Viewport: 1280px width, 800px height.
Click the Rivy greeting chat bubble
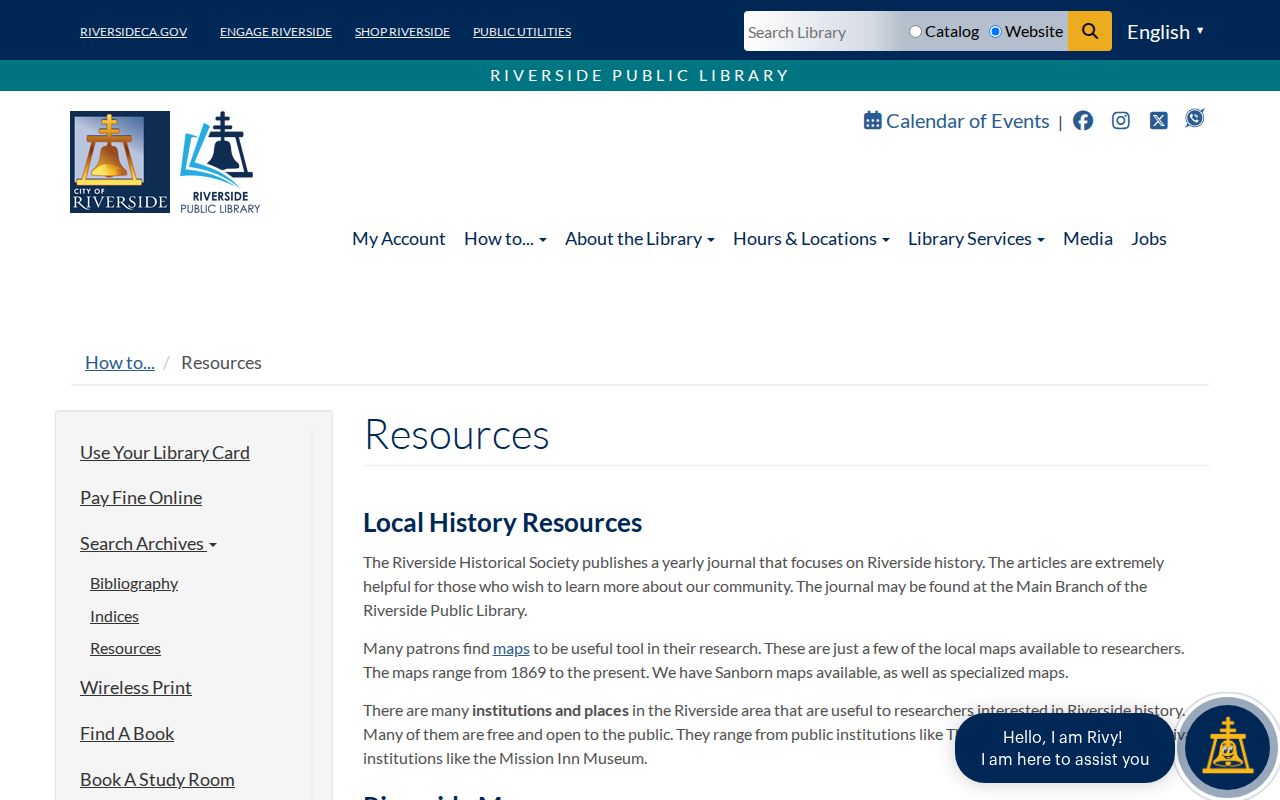[x=1065, y=748]
